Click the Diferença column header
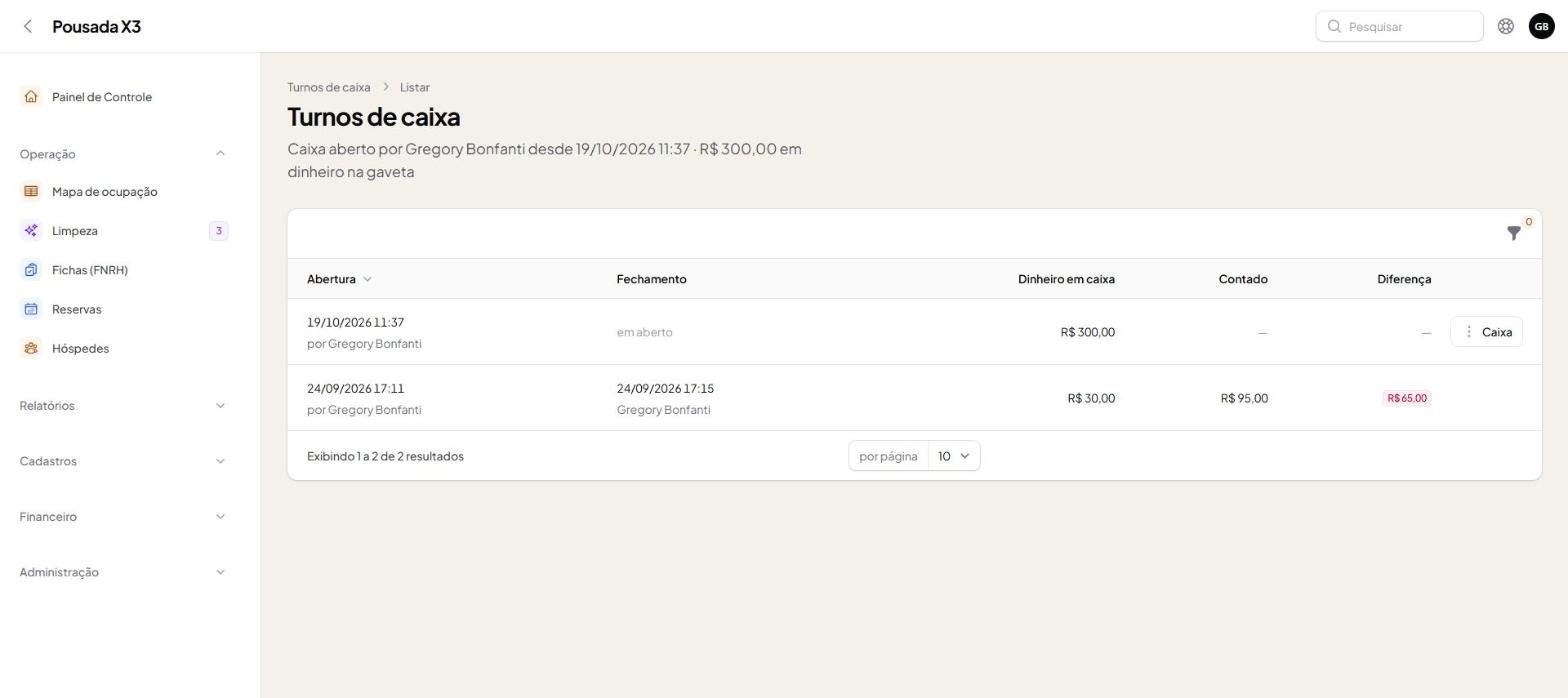Viewport: 1568px width, 698px height. [1404, 279]
